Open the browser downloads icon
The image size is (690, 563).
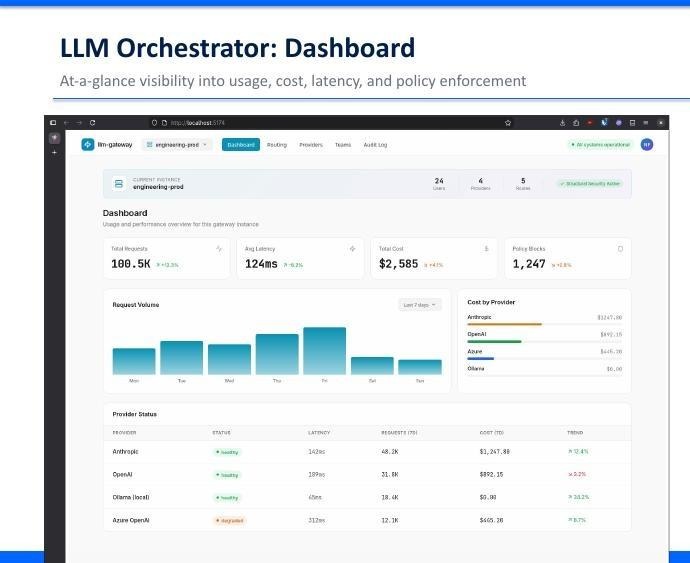[562, 123]
